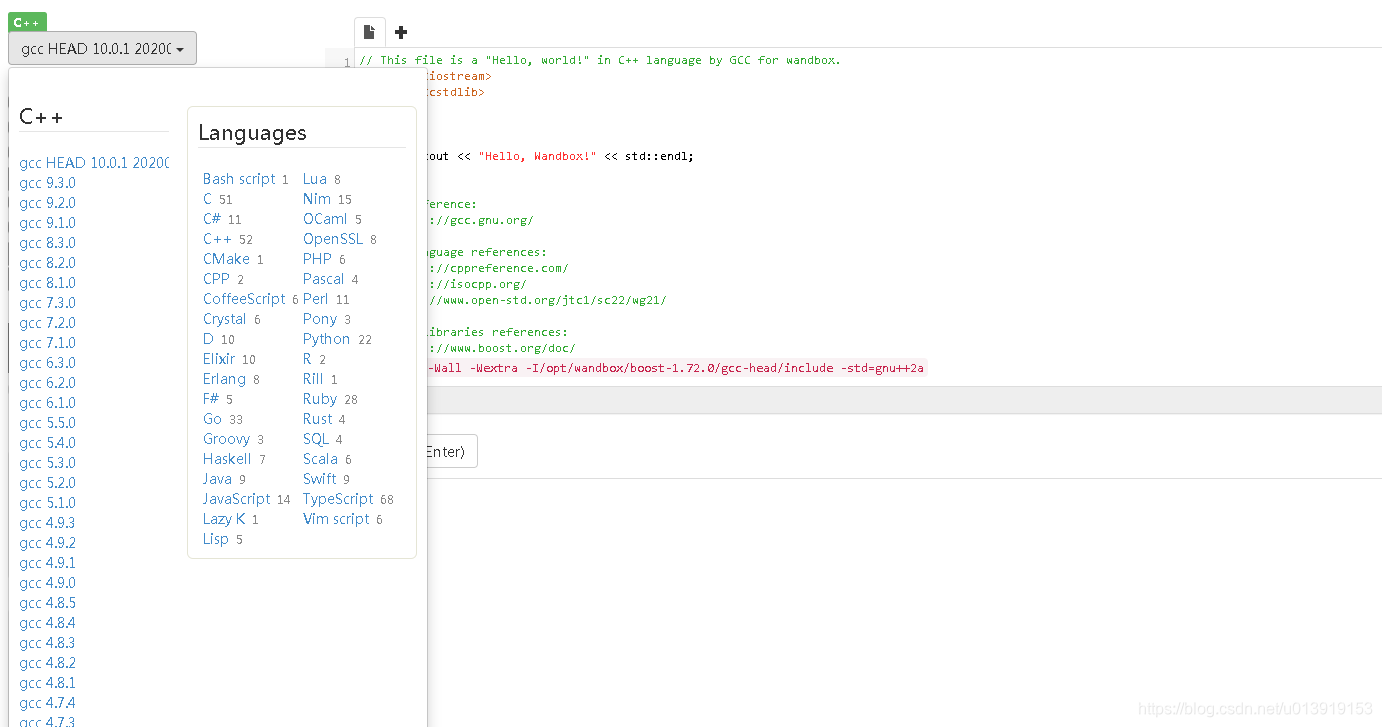The height and width of the screenshot is (727, 1382).
Task: Add a new file with the plus icon
Action: pos(401,32)
